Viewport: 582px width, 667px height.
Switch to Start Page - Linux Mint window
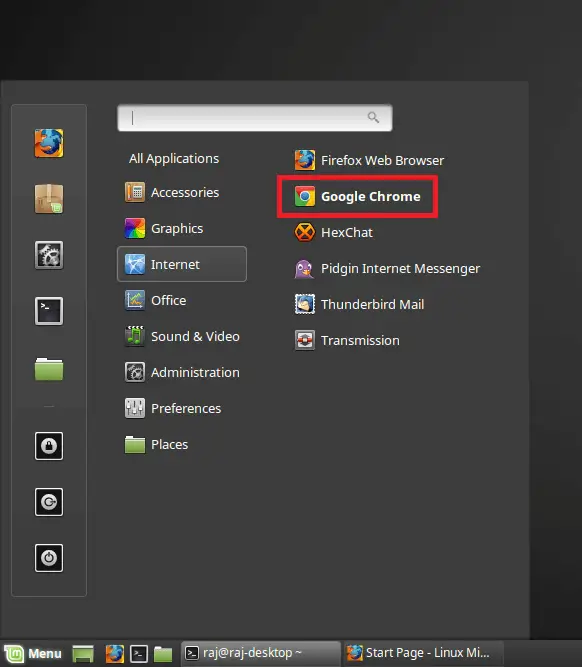click(423, 653)
